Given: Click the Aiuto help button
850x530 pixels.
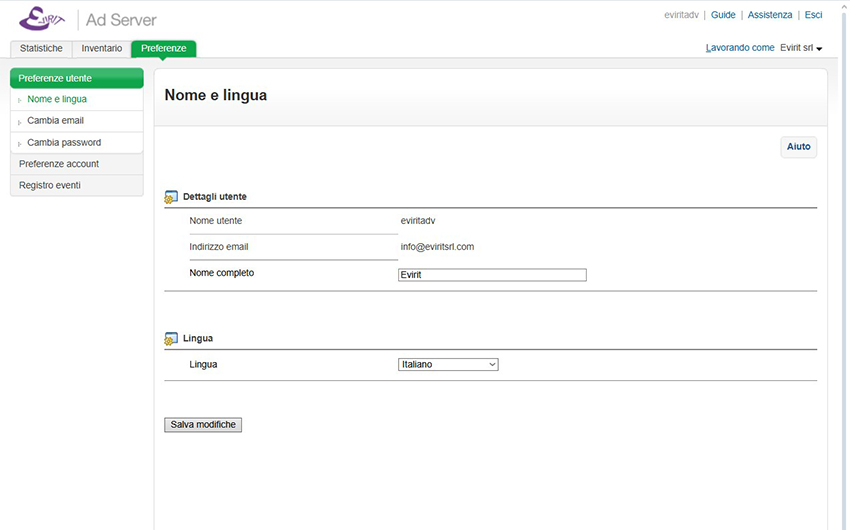Looking at the screenshot, I should pos(798,147).
